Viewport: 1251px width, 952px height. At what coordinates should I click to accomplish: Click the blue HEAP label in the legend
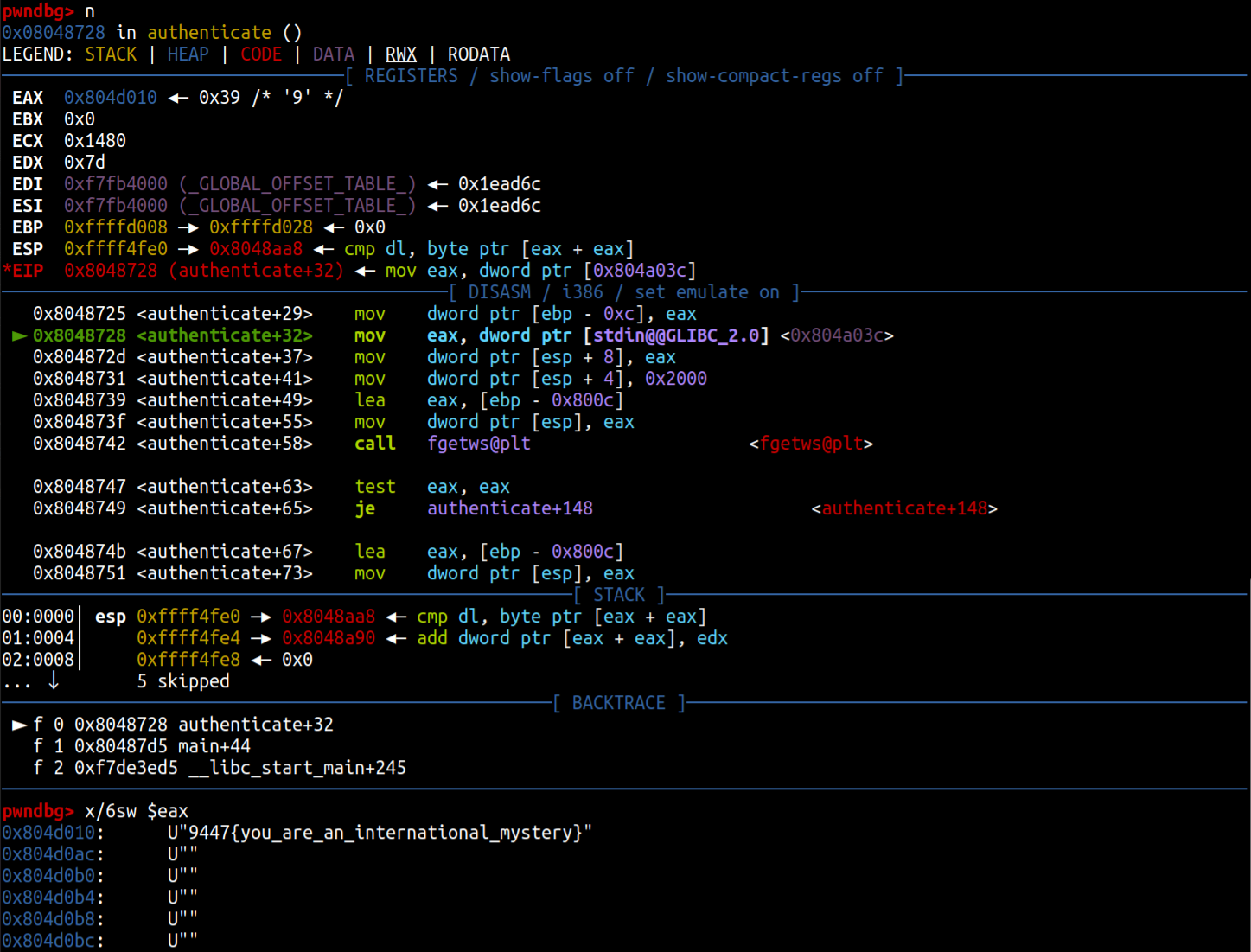[188, 54]
